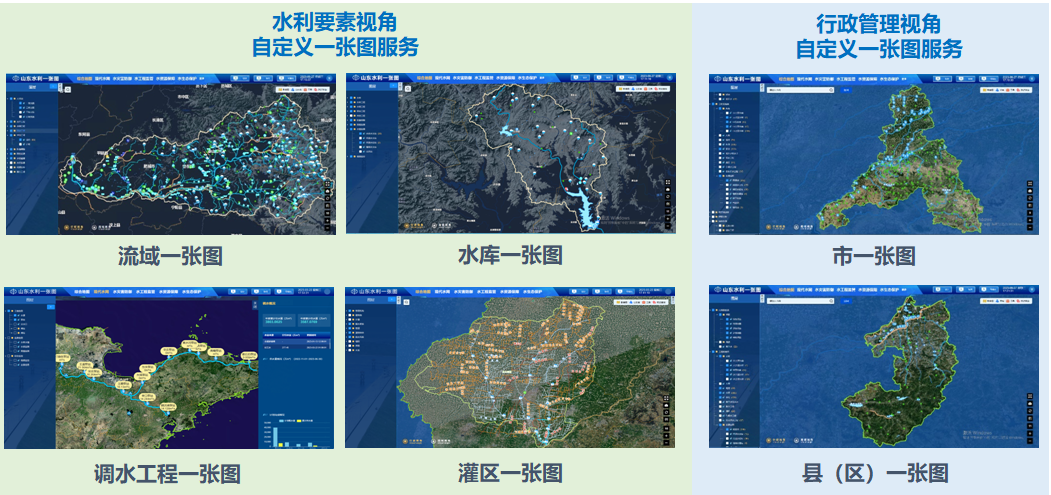Screen dimensions: 1051x495
Task: Click the 调水工程一张图 caption text
Action: 167,474
